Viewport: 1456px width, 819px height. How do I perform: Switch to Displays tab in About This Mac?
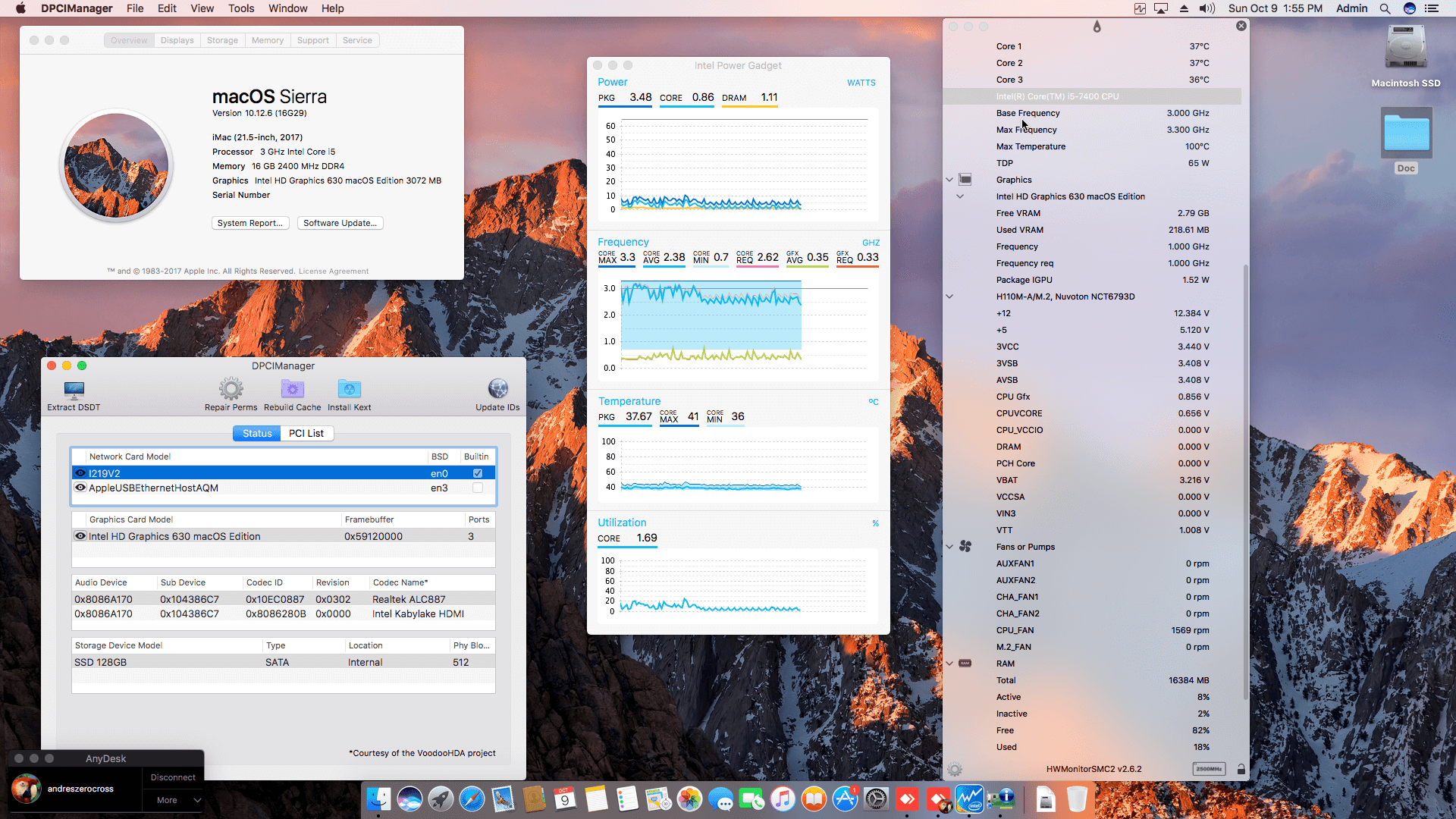tap(177, 40)
